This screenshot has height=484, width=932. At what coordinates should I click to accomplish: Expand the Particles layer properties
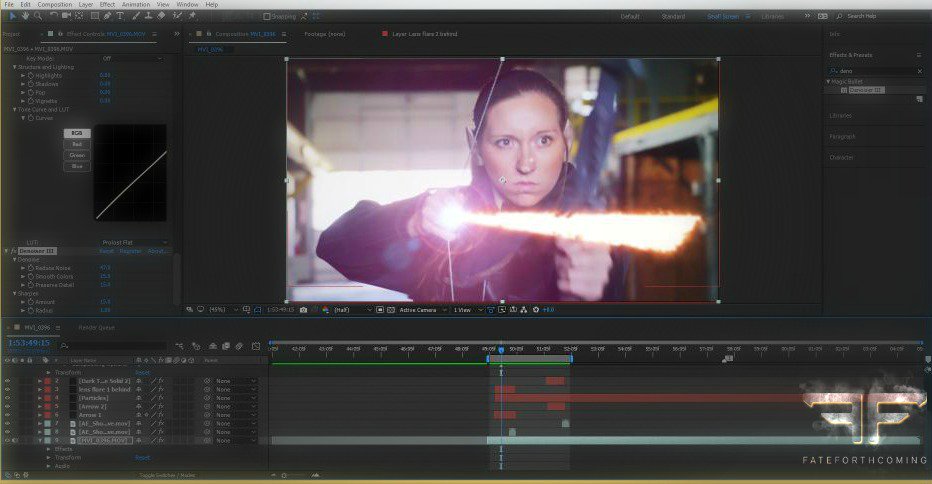(x=40, y=398)
